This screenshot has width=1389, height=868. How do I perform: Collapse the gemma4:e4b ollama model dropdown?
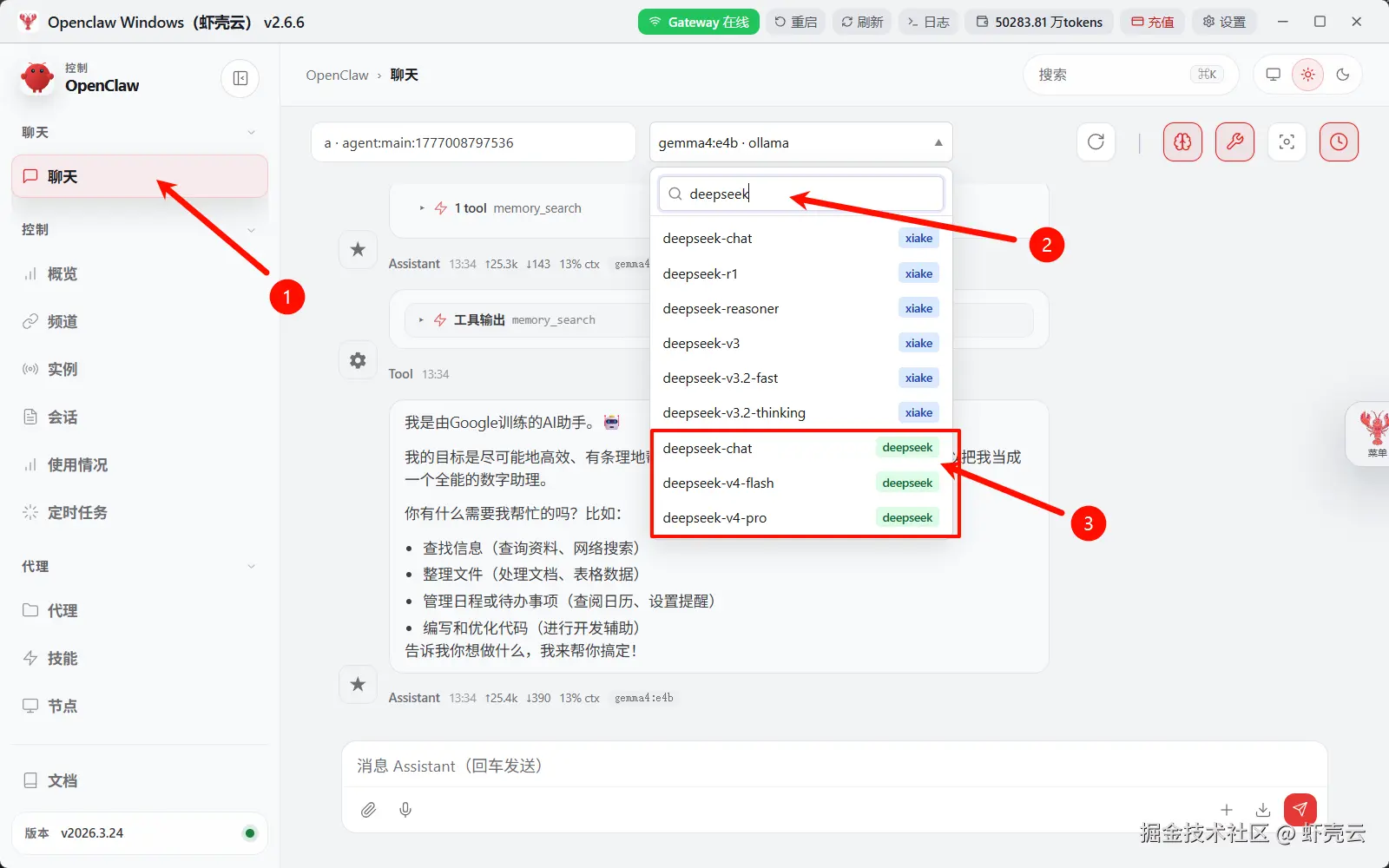[x=800, y=142]
